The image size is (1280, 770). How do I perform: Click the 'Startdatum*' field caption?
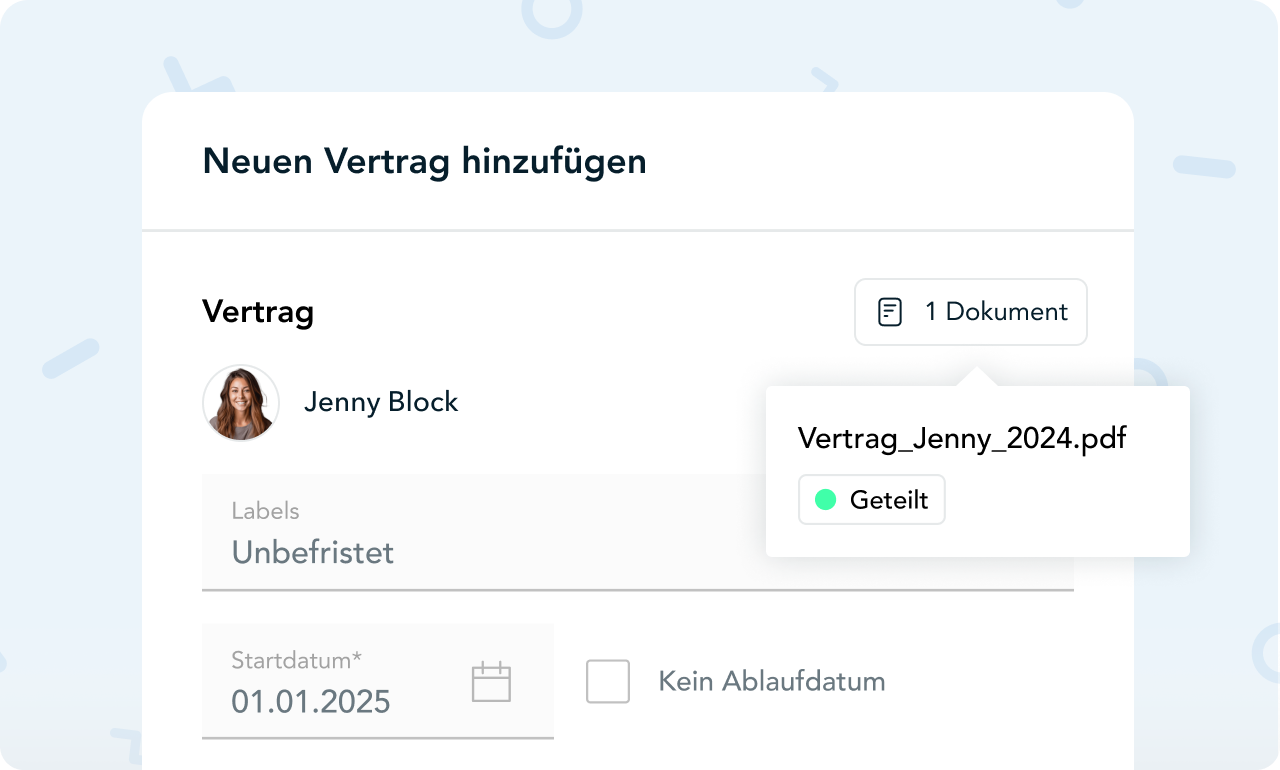pyautogui.click(x=296, y=660)
